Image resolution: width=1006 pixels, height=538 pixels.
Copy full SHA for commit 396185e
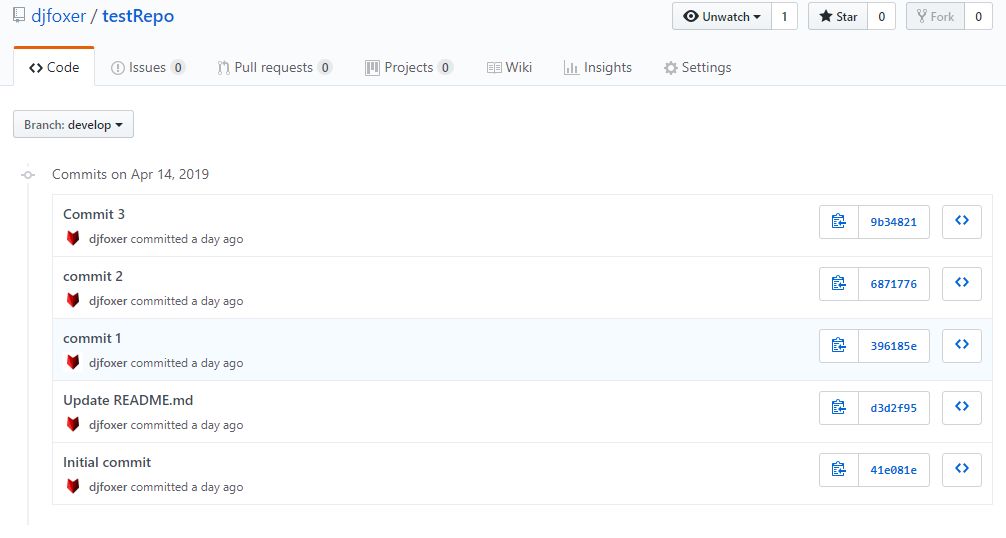click(839, 346)
